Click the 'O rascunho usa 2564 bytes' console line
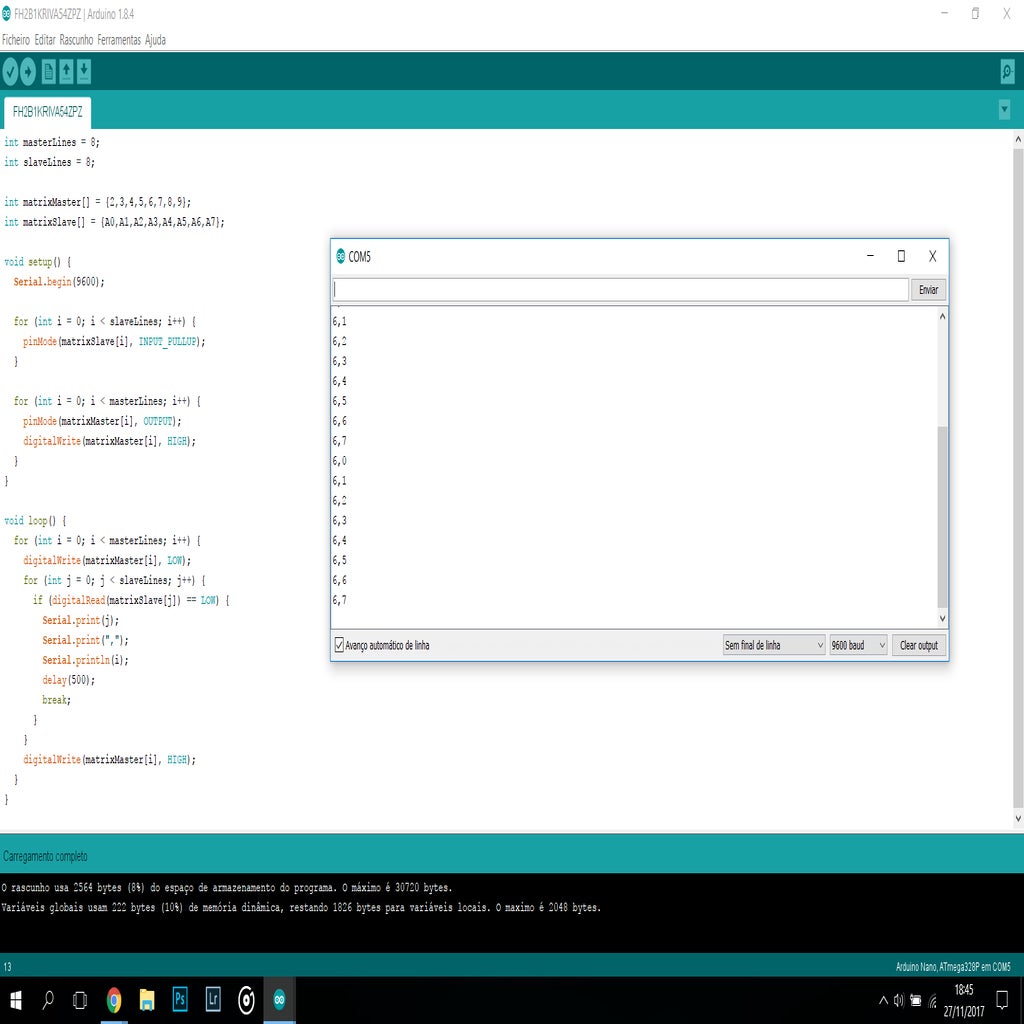 [227, 888]
